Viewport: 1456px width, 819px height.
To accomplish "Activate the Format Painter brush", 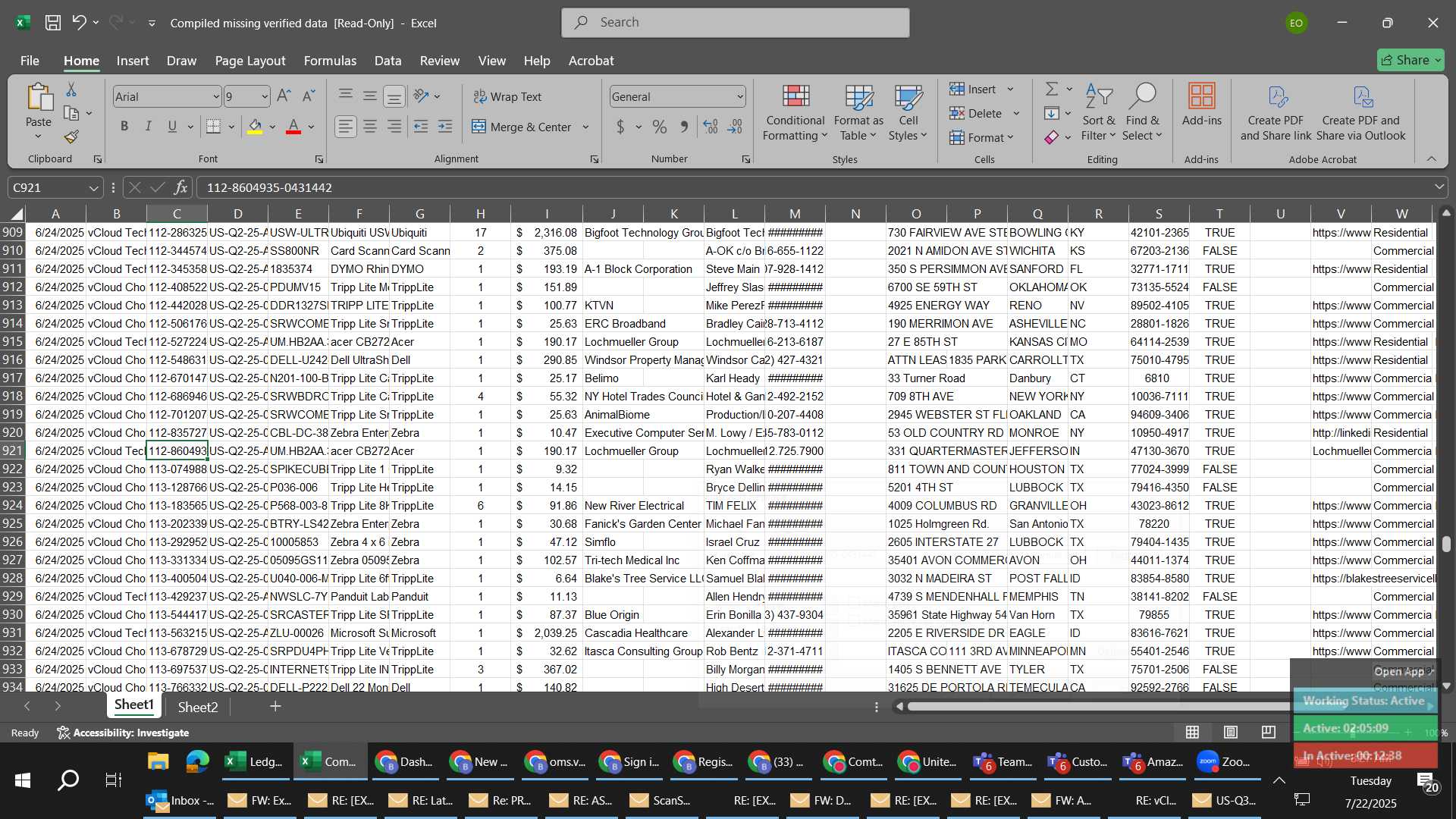I will click(71, 136).
